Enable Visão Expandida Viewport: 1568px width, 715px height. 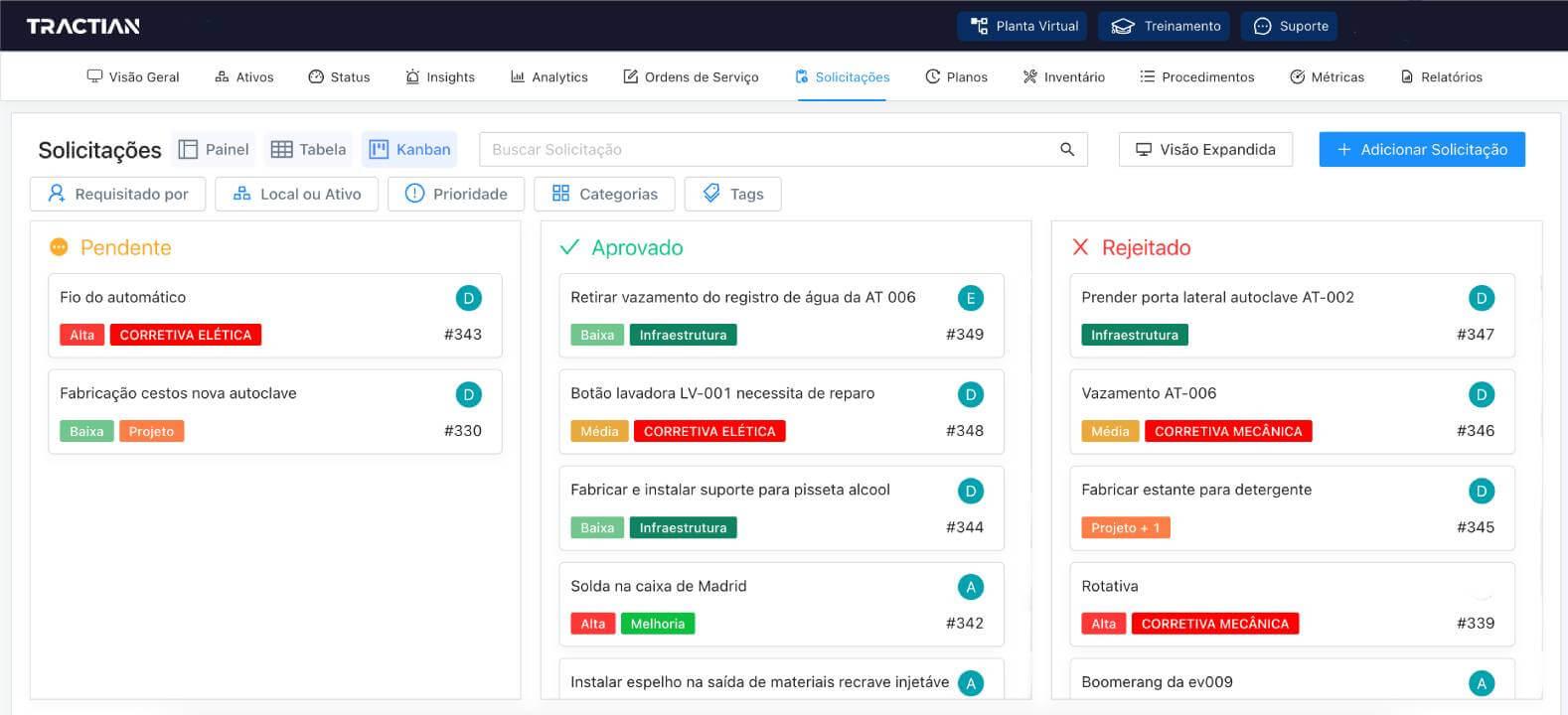[x=1205, y=149]
